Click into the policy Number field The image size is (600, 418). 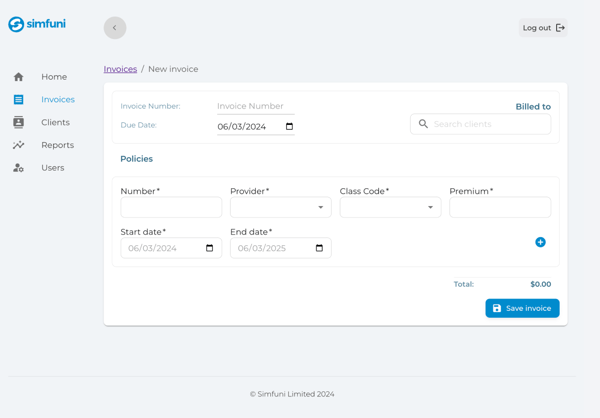[x=171, y=207]
